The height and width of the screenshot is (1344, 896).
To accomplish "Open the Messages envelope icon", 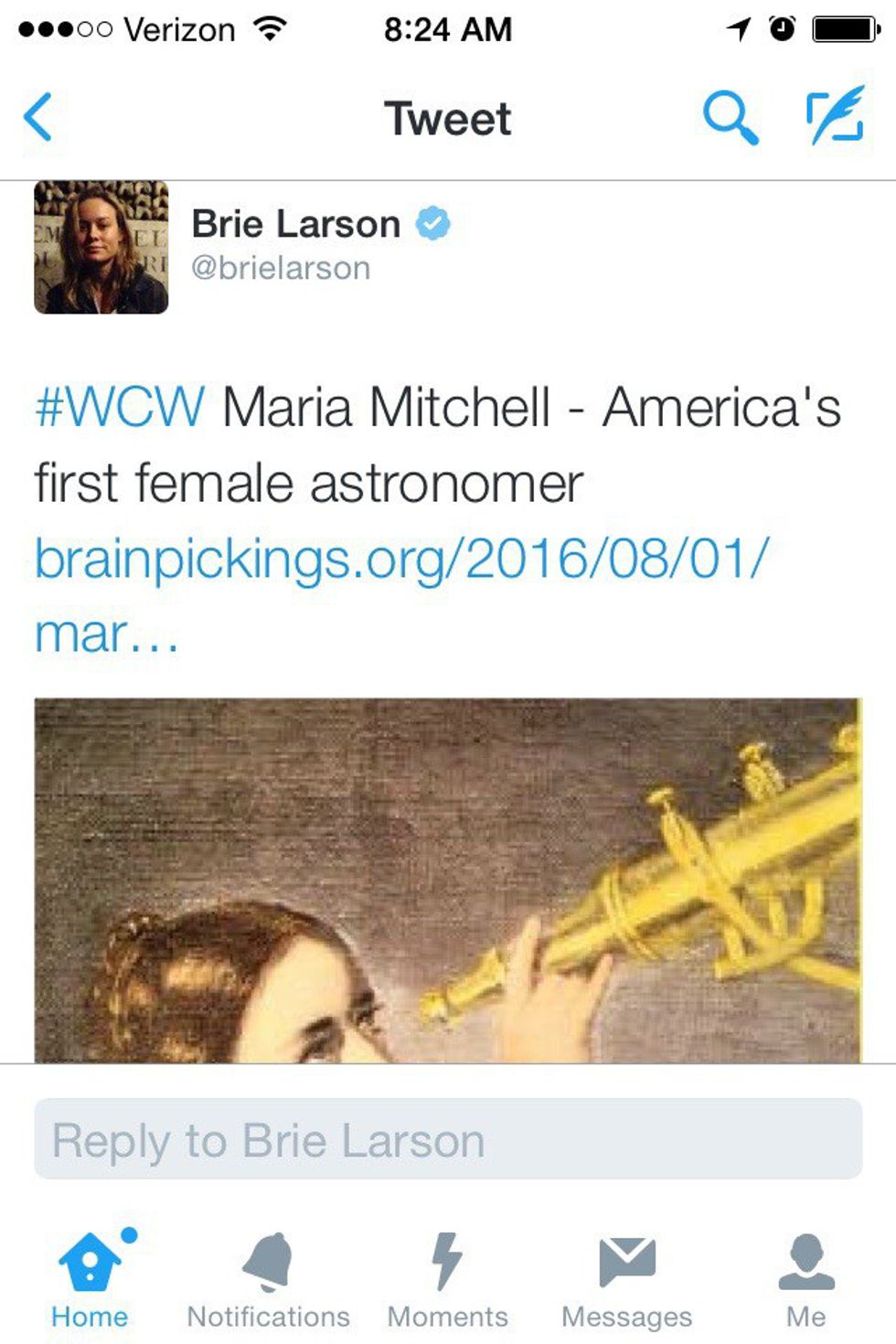I will 626,1262.
